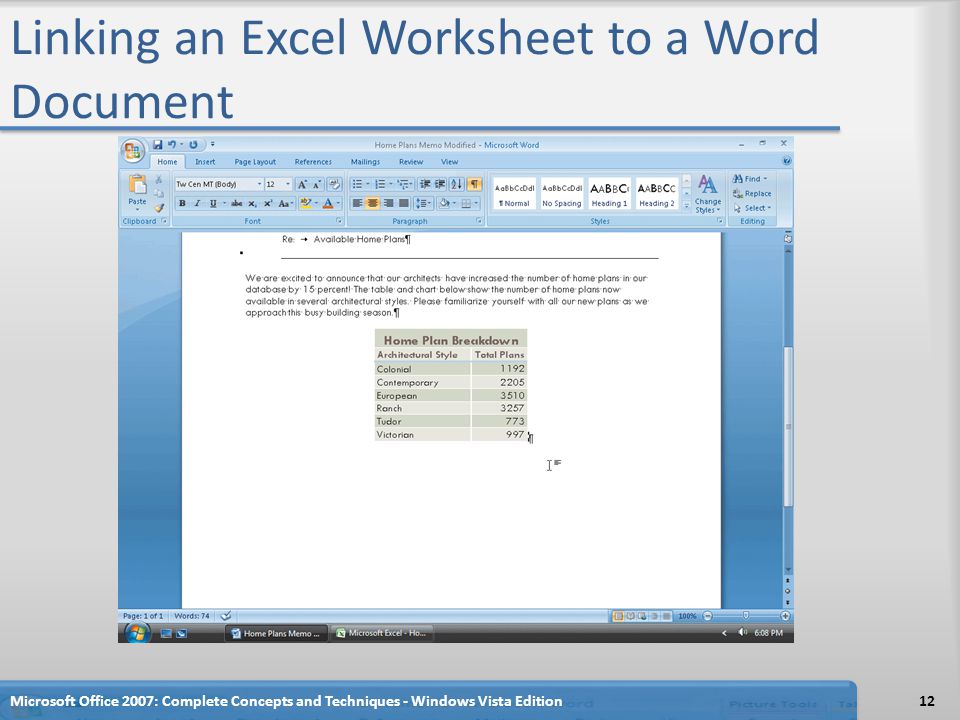Toggle Justify alignment
Screen dimensions: 960x720
point(403,203)
